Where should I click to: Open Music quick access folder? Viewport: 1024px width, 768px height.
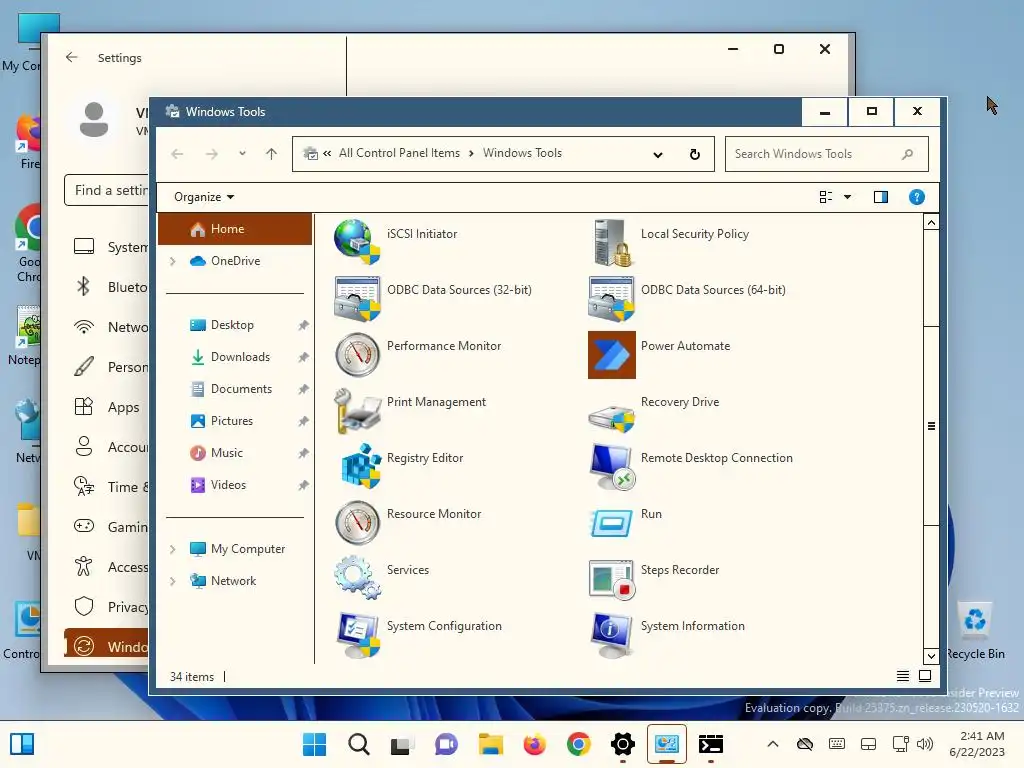pyautogui.click(x=227, y=453)
